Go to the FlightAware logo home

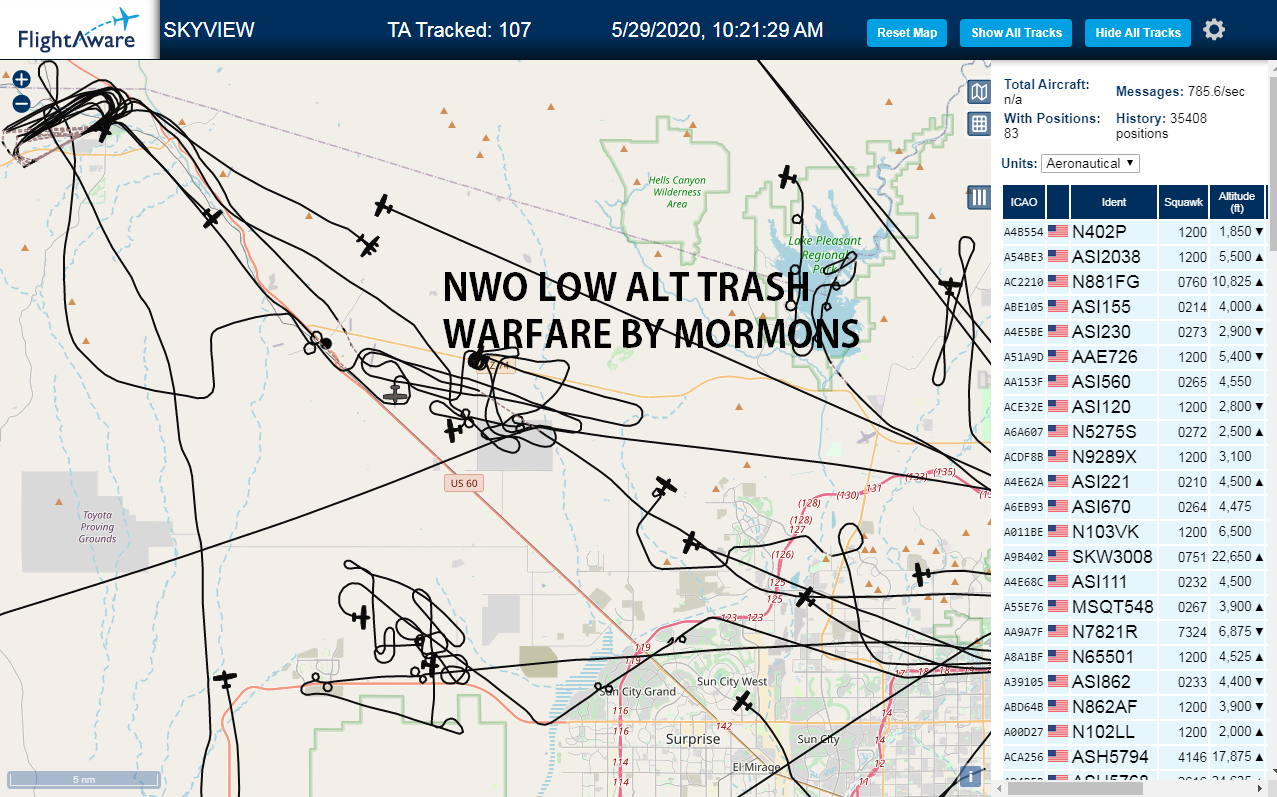tap(79, 30)
